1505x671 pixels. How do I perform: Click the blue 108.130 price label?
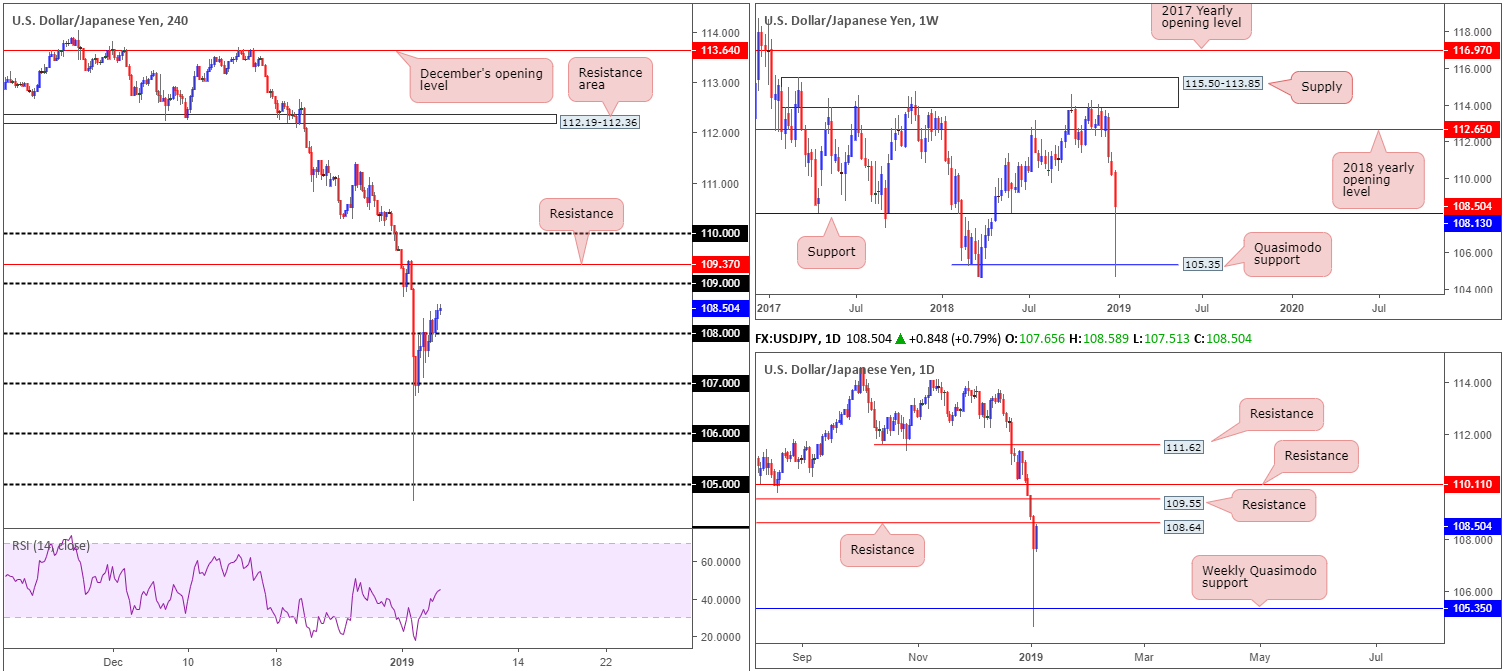(x=1474, y=223)
